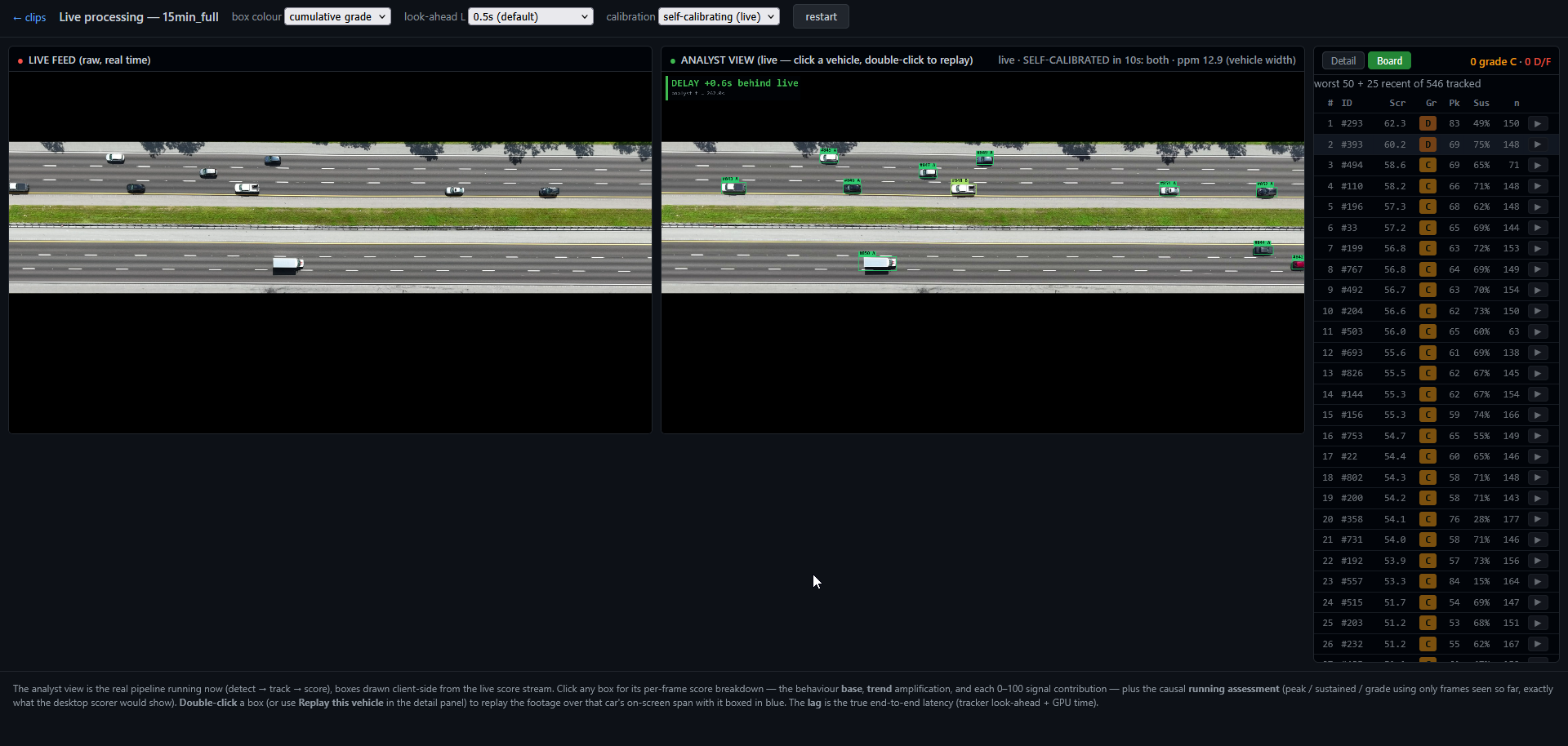Play replay for vehicle #492

pyautogui.click(x=1538, y=290)
